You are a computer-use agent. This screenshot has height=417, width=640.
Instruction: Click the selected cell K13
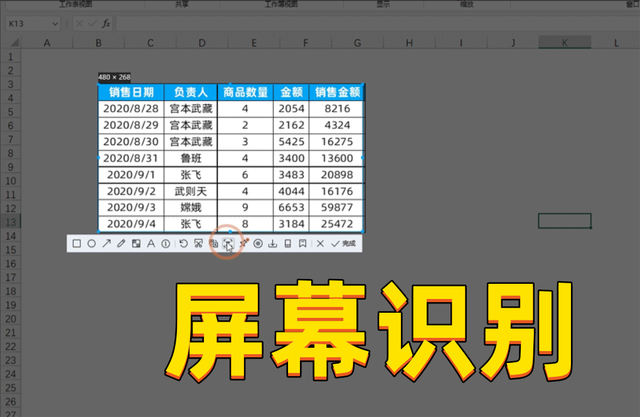564,221
